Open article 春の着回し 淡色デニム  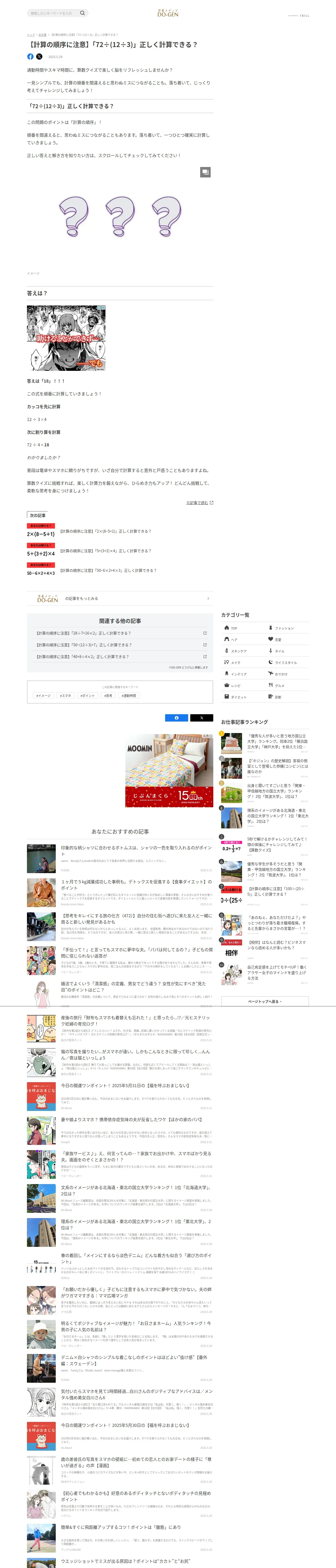tap(120, 1267)
